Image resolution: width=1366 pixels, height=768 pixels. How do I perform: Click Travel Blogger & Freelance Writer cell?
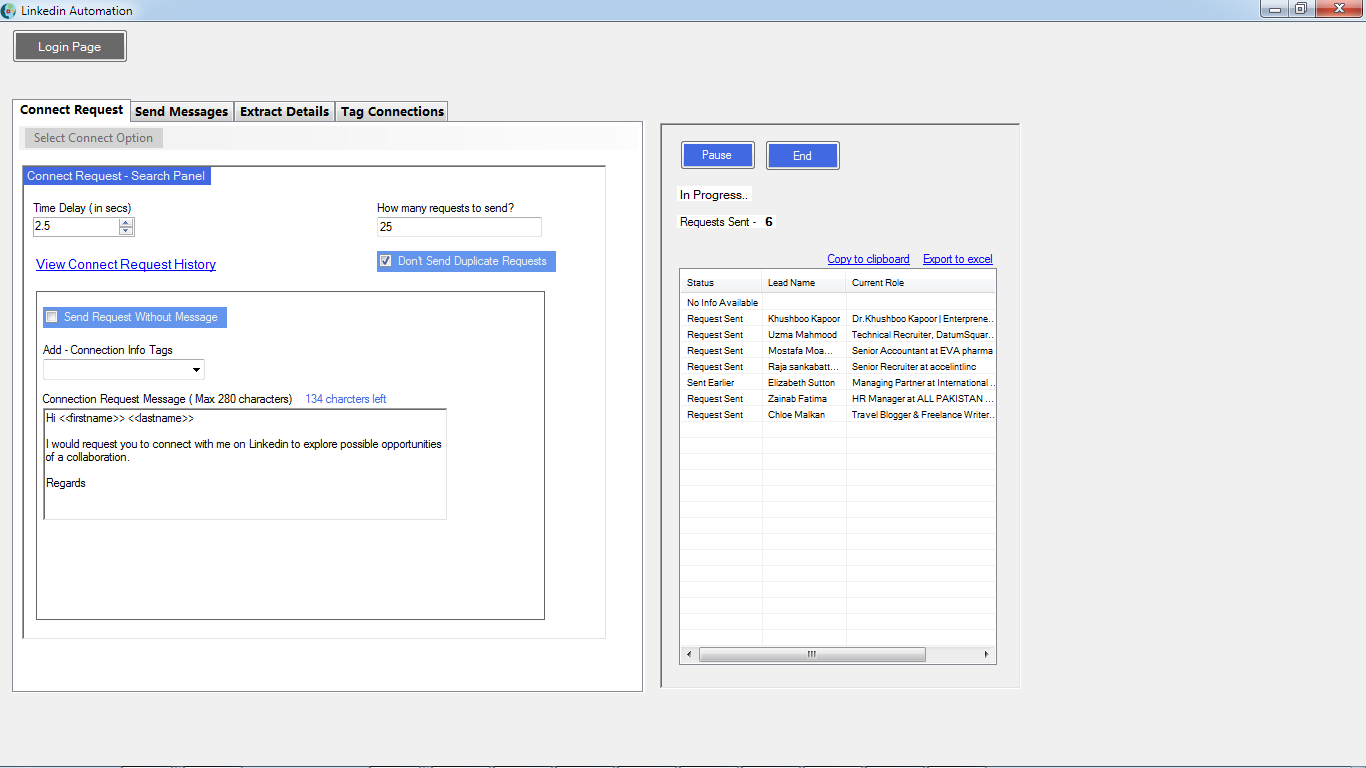[x=921, y=414]
